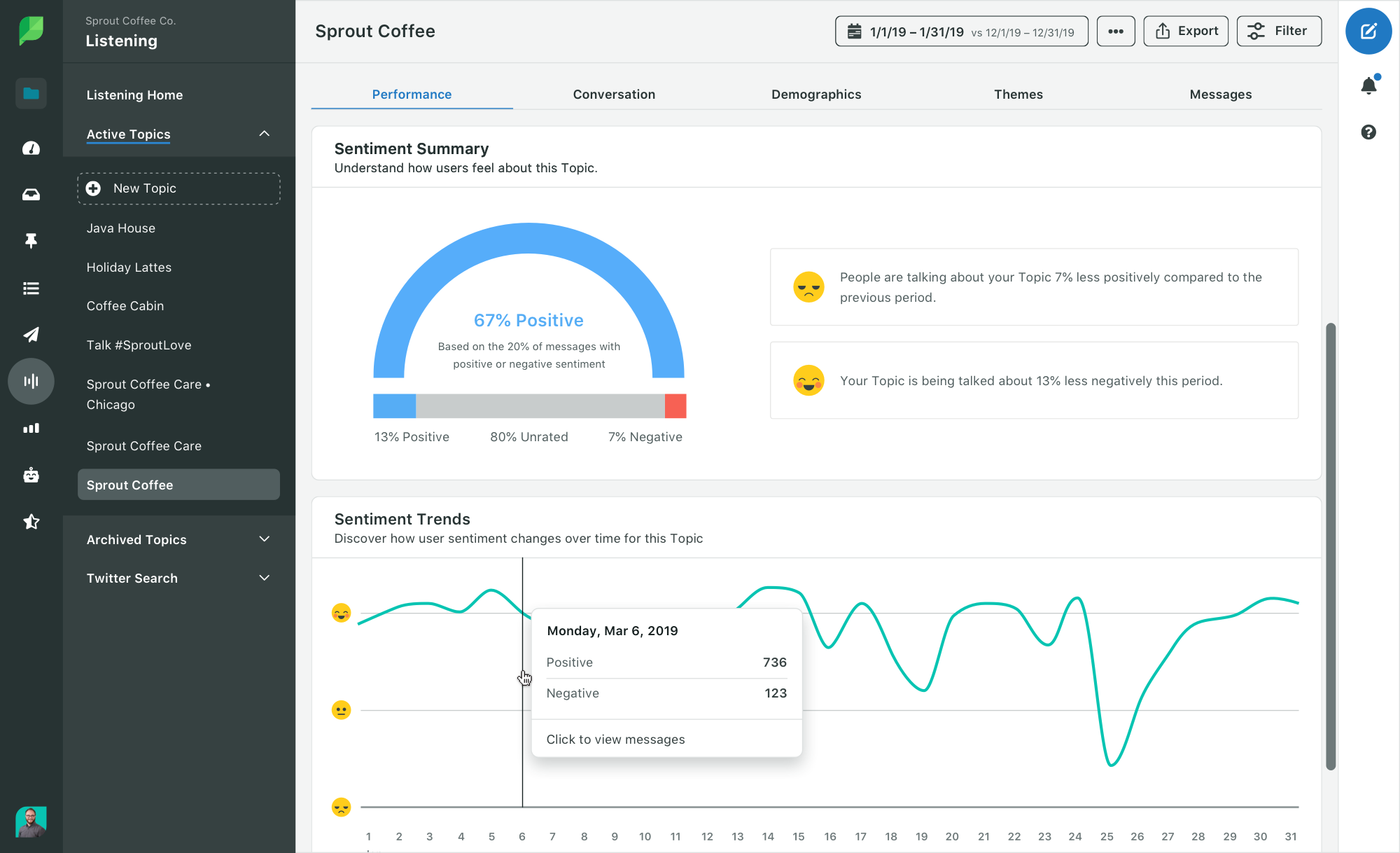The width and height of the screenshot is (1400, 853).
Task: Open the bar chart reports icon
Action: pyautogui.click(x=31, y=428)
